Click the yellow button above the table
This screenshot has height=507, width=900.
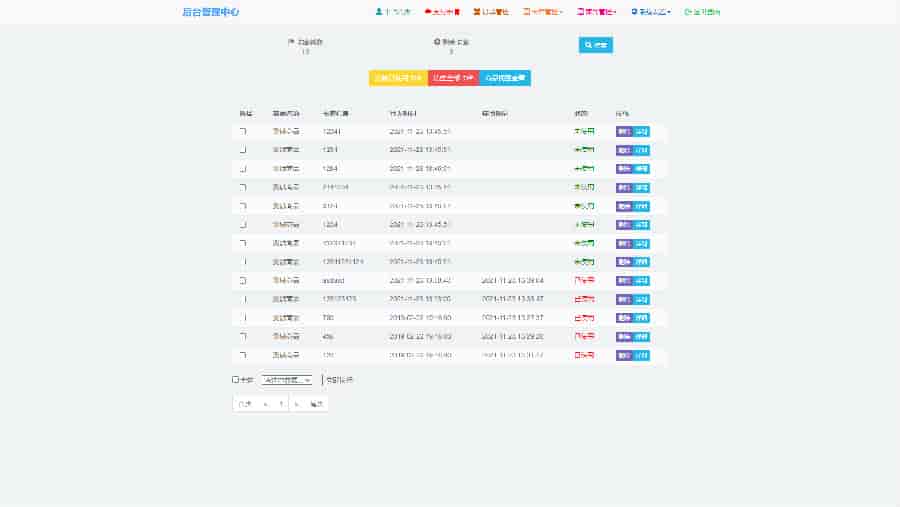(x=398, y=78)
